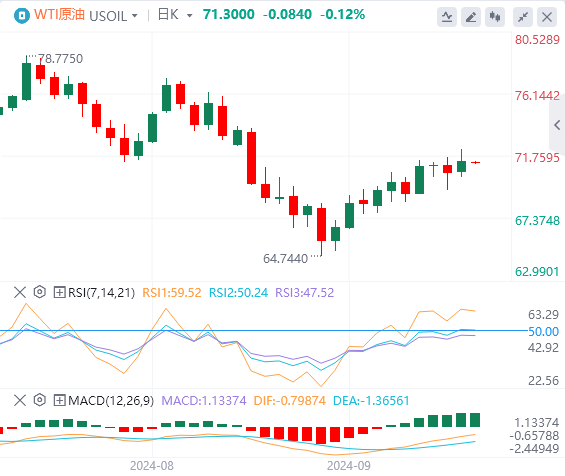Viewport: 565px width, 476px height.
Task: Click the WTI原油 symbol name
Action: (x=59, y=15)
